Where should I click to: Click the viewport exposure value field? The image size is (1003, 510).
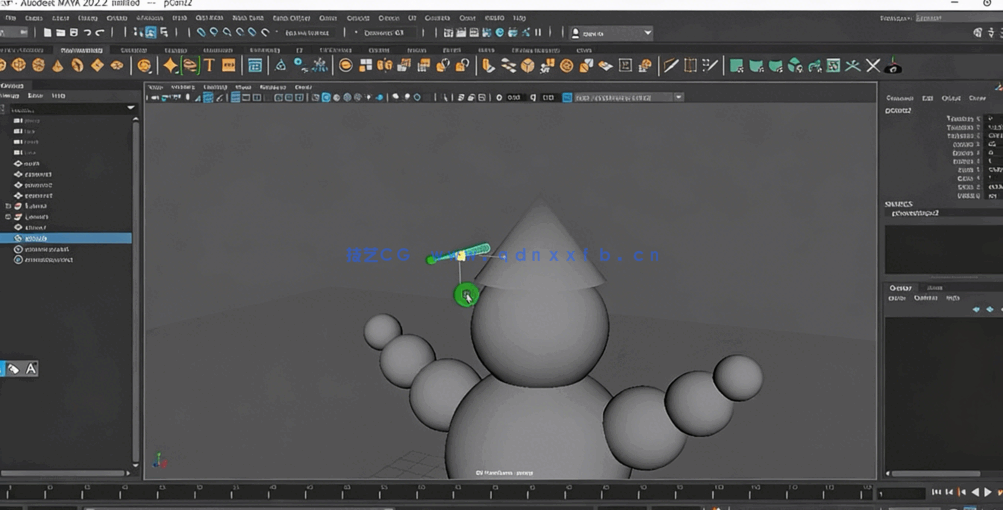pos(514,97)
